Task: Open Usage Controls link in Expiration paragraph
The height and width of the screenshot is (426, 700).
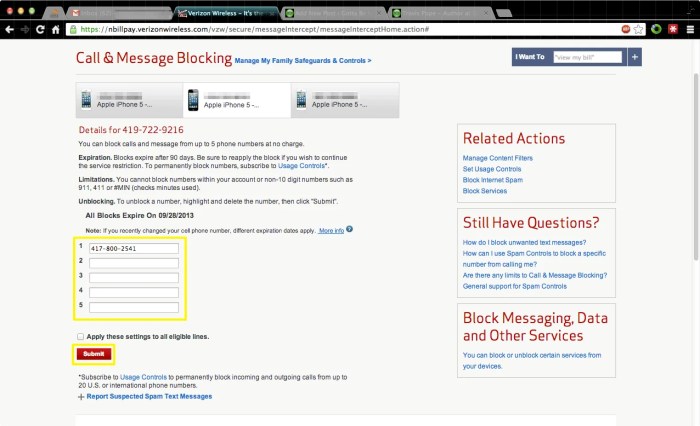Action: [x=301, y=166]
